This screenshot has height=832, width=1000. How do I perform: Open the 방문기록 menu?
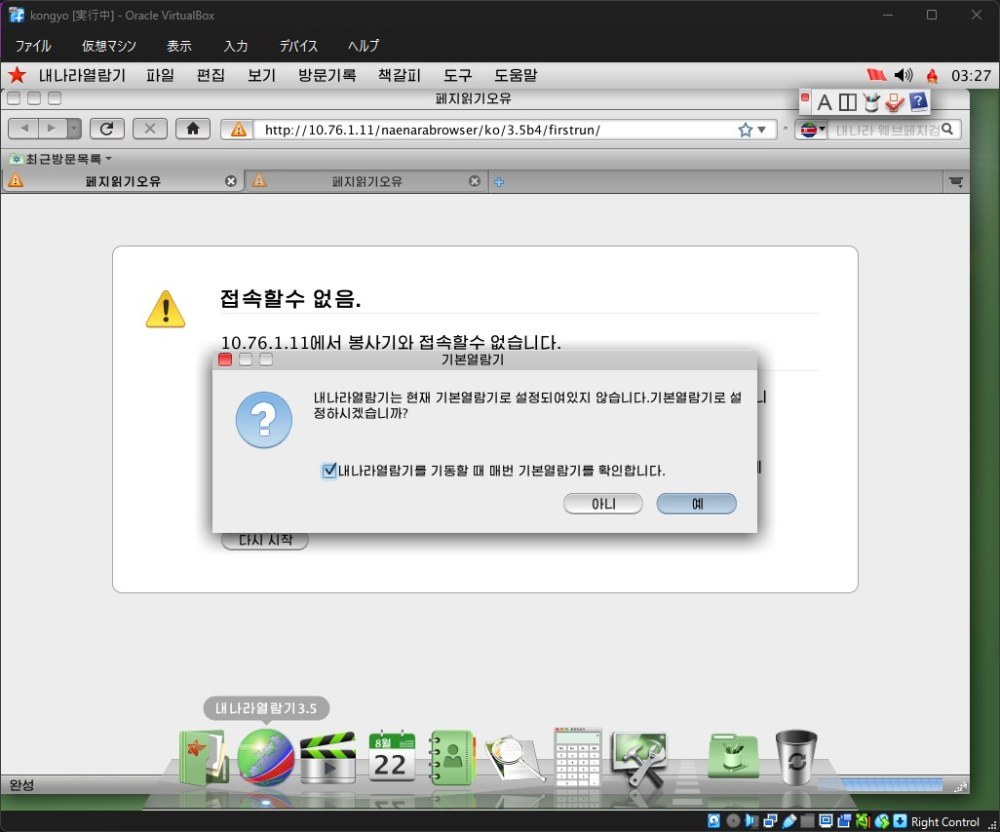pyautogui.click(x=327, y=75)
